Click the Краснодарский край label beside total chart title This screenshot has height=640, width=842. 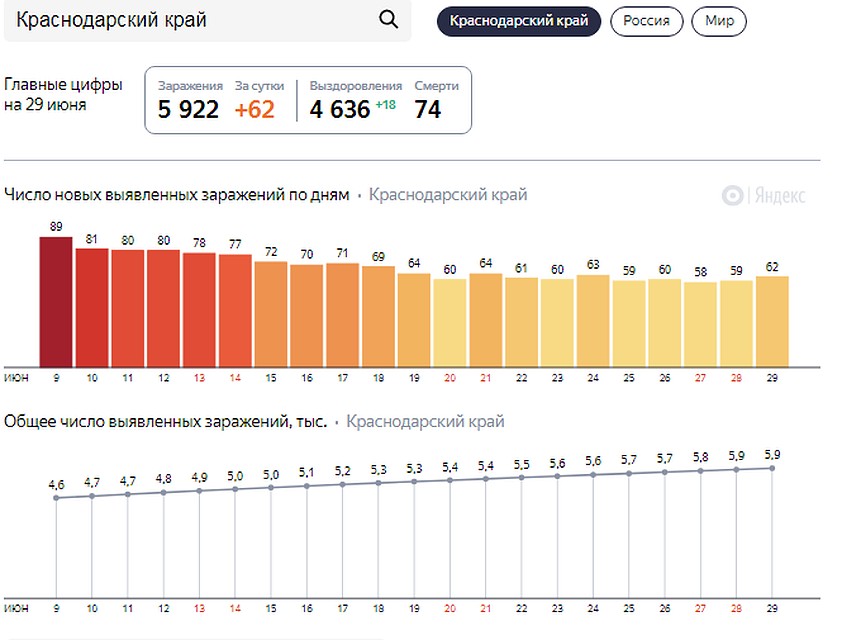coord(425,421)
